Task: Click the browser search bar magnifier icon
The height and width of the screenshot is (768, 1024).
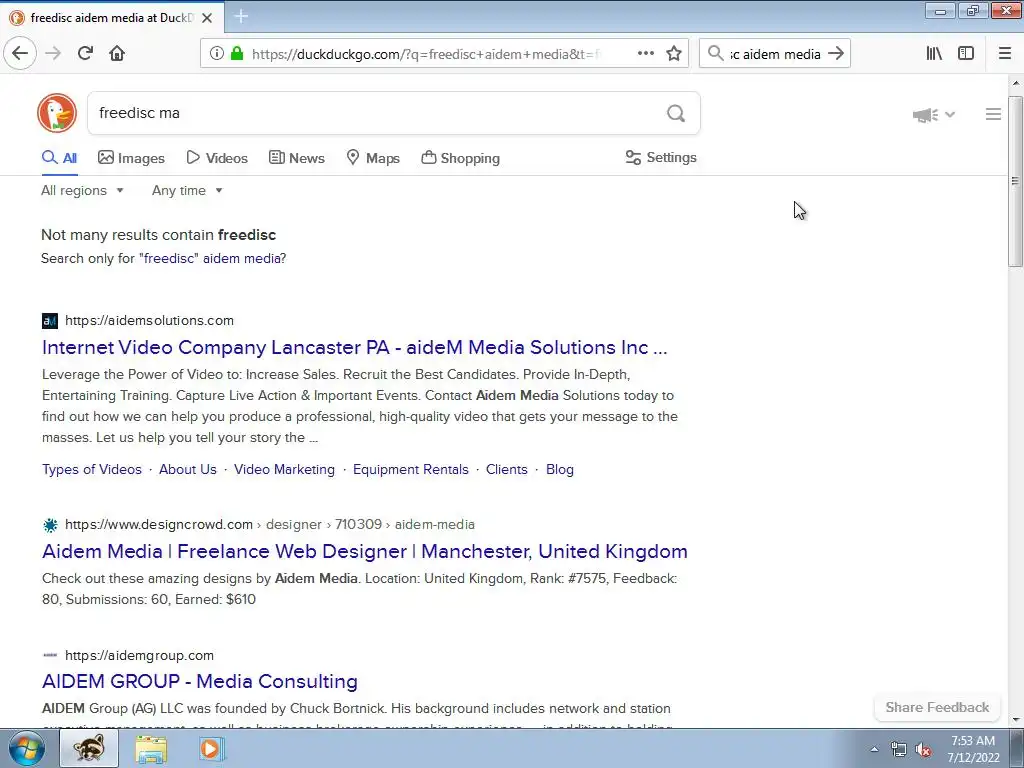Action: point(716,53)
